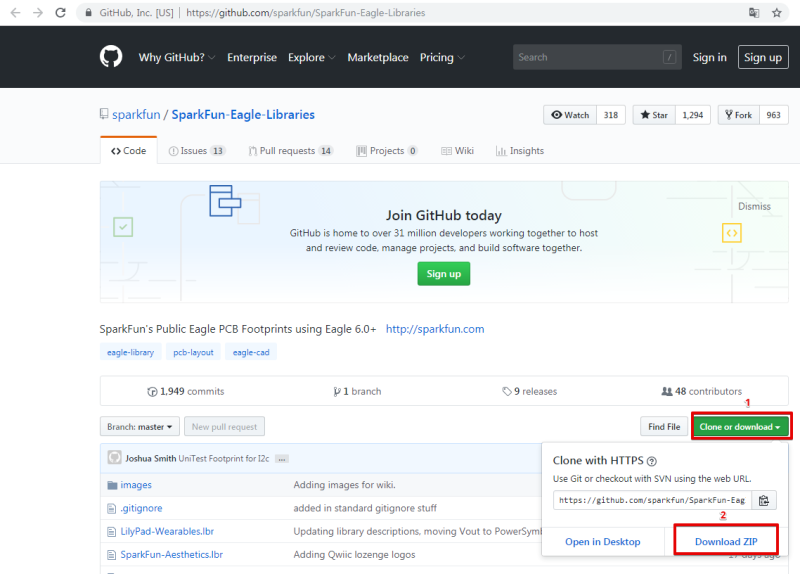Dismiss the Join GitHub banner
The width and height of the screenshot is (800, 574).
click(754, 206)
